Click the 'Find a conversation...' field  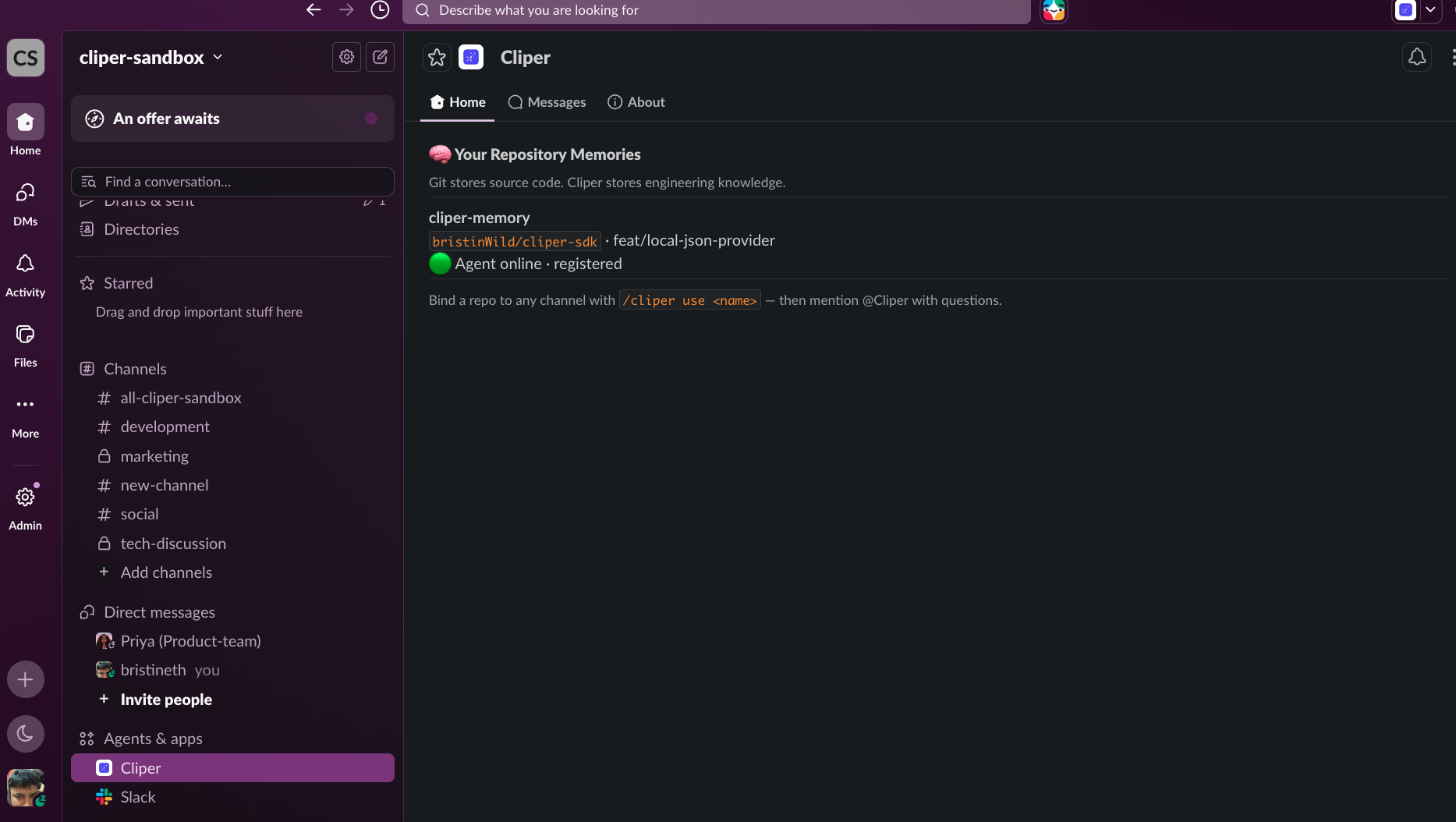pyautogui.click(x=232, y=182)
